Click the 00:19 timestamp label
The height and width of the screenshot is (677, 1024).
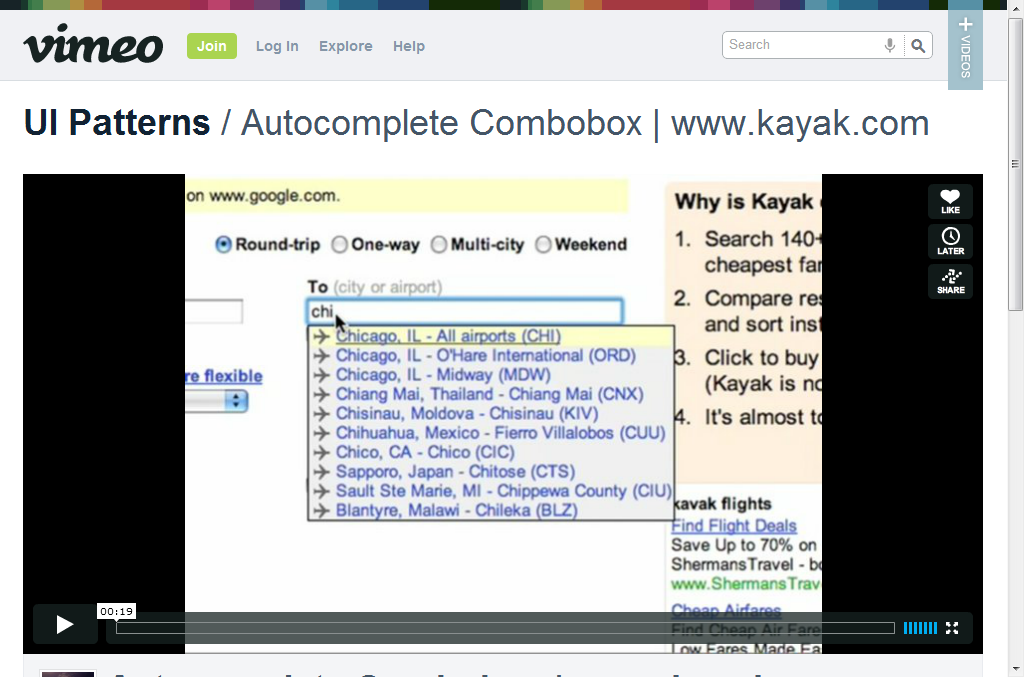pos(116,612)
